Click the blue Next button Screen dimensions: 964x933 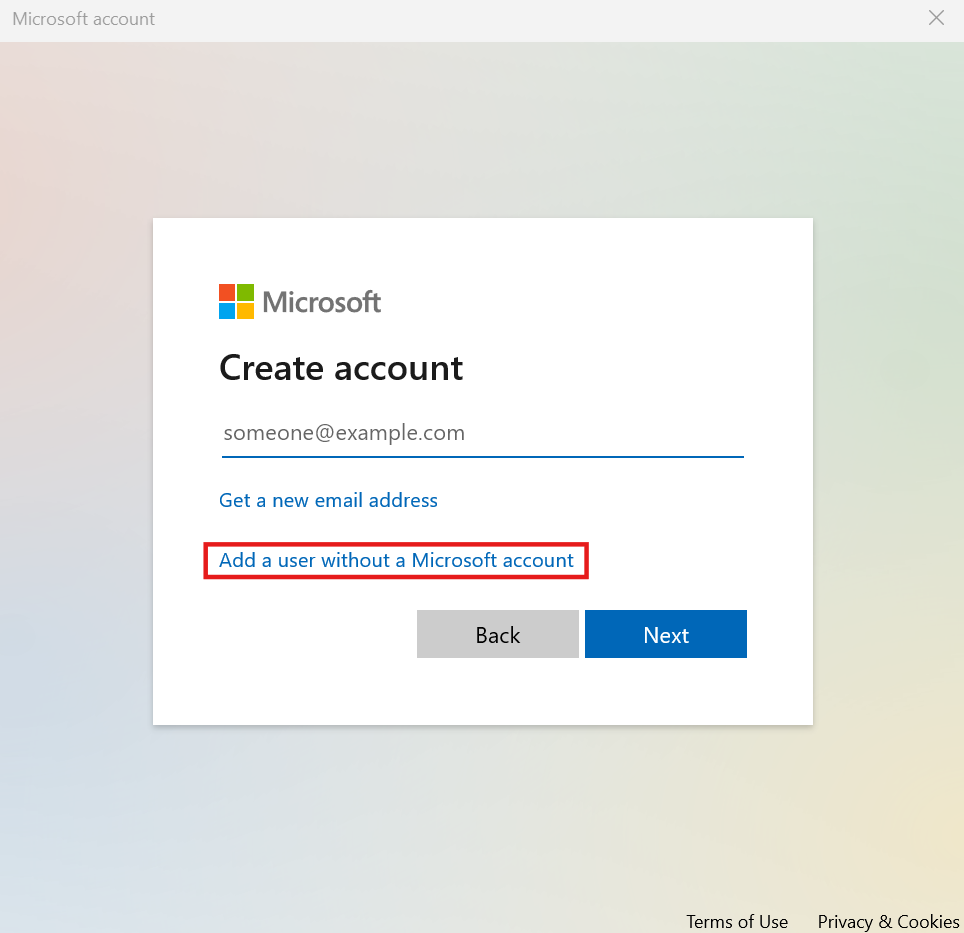pyautogui.click(x=666, y=634)
